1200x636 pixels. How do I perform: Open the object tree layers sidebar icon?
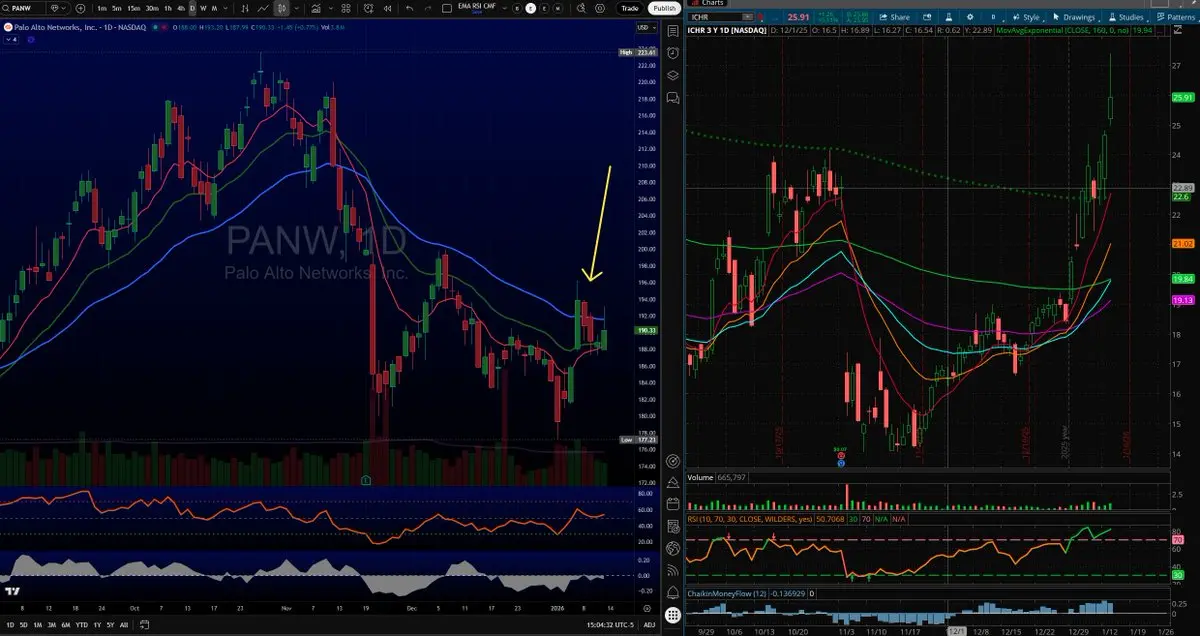pyautogui.click(x=672, y=75)
